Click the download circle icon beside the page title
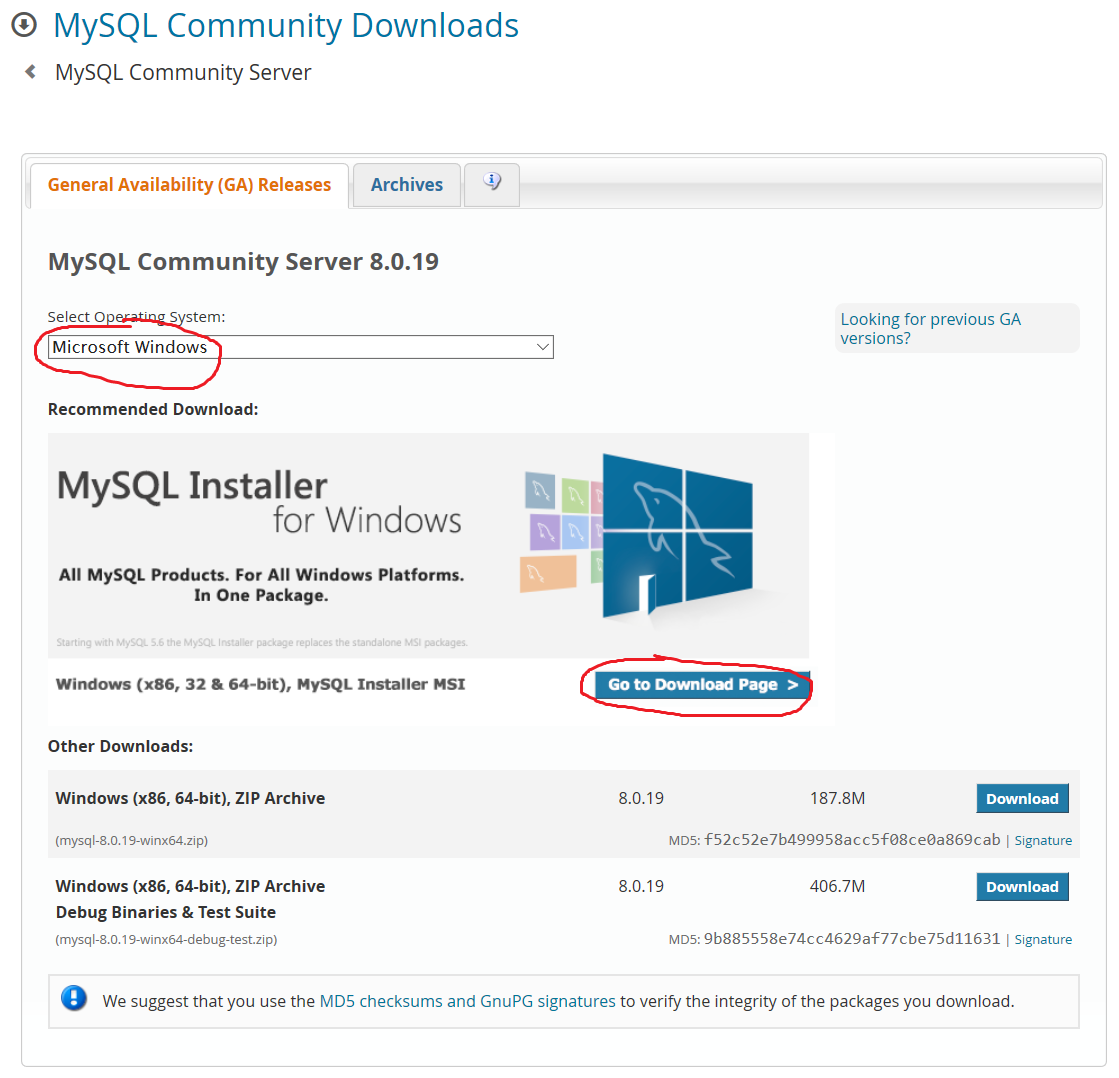 (x=24, y=25)
